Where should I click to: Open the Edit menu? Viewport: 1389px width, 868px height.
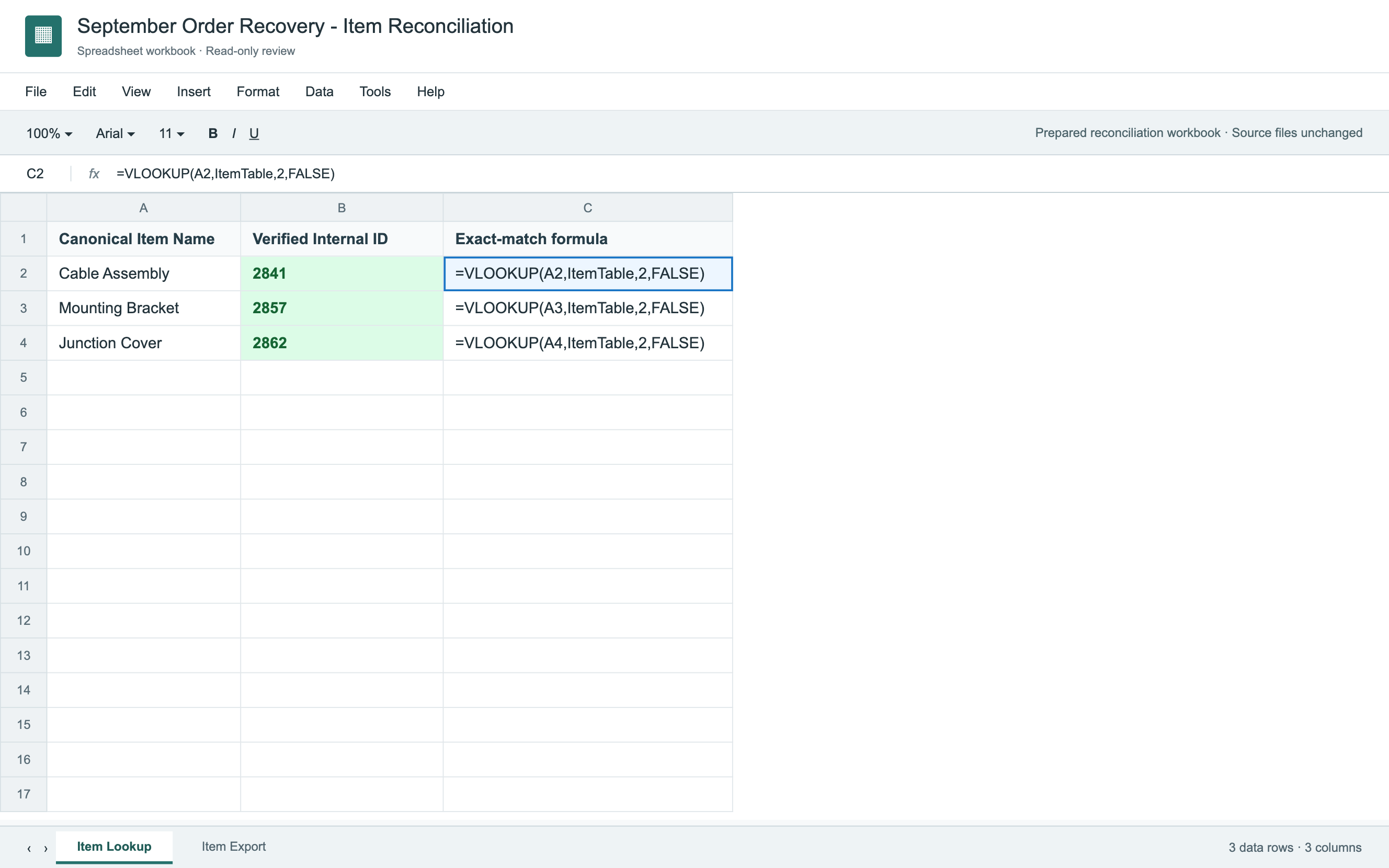(84, 92)
